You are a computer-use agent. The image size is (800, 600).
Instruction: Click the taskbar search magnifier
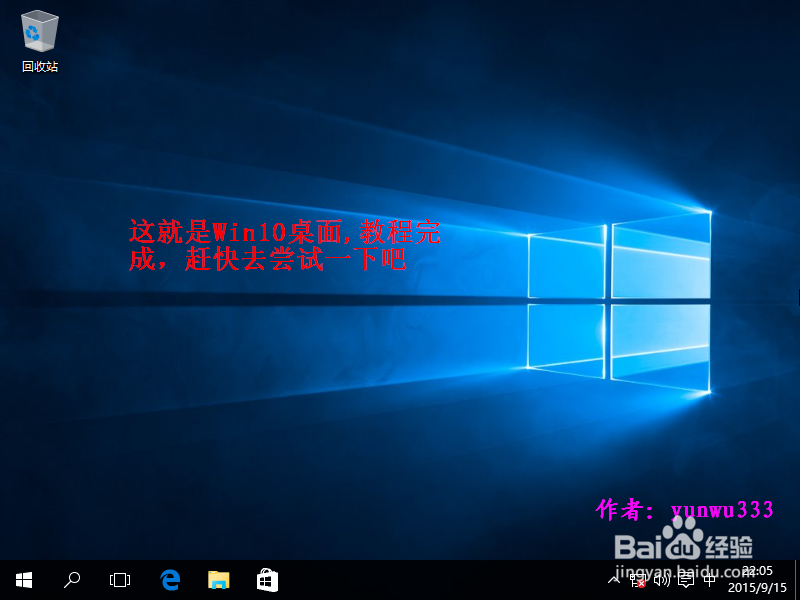[72, 580]
